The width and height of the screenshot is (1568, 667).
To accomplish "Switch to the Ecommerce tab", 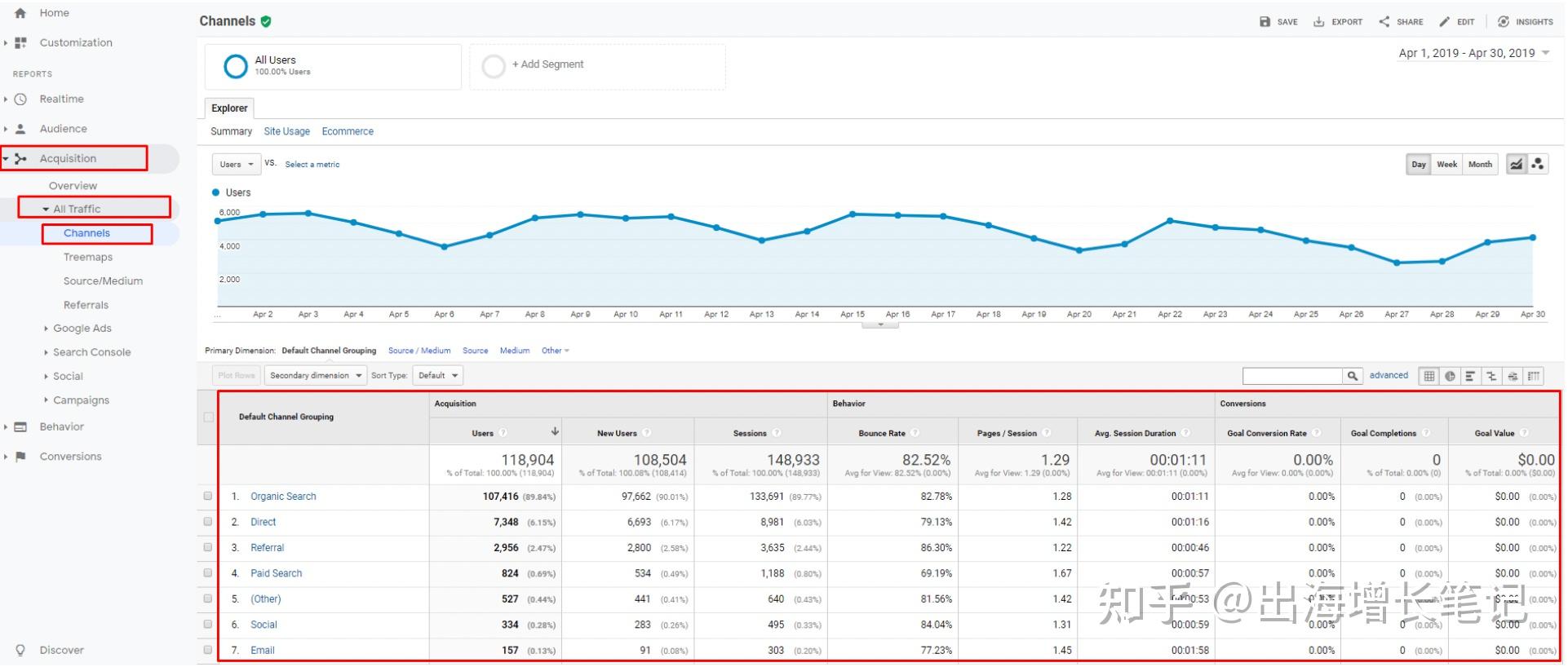I will click(348, 131).
